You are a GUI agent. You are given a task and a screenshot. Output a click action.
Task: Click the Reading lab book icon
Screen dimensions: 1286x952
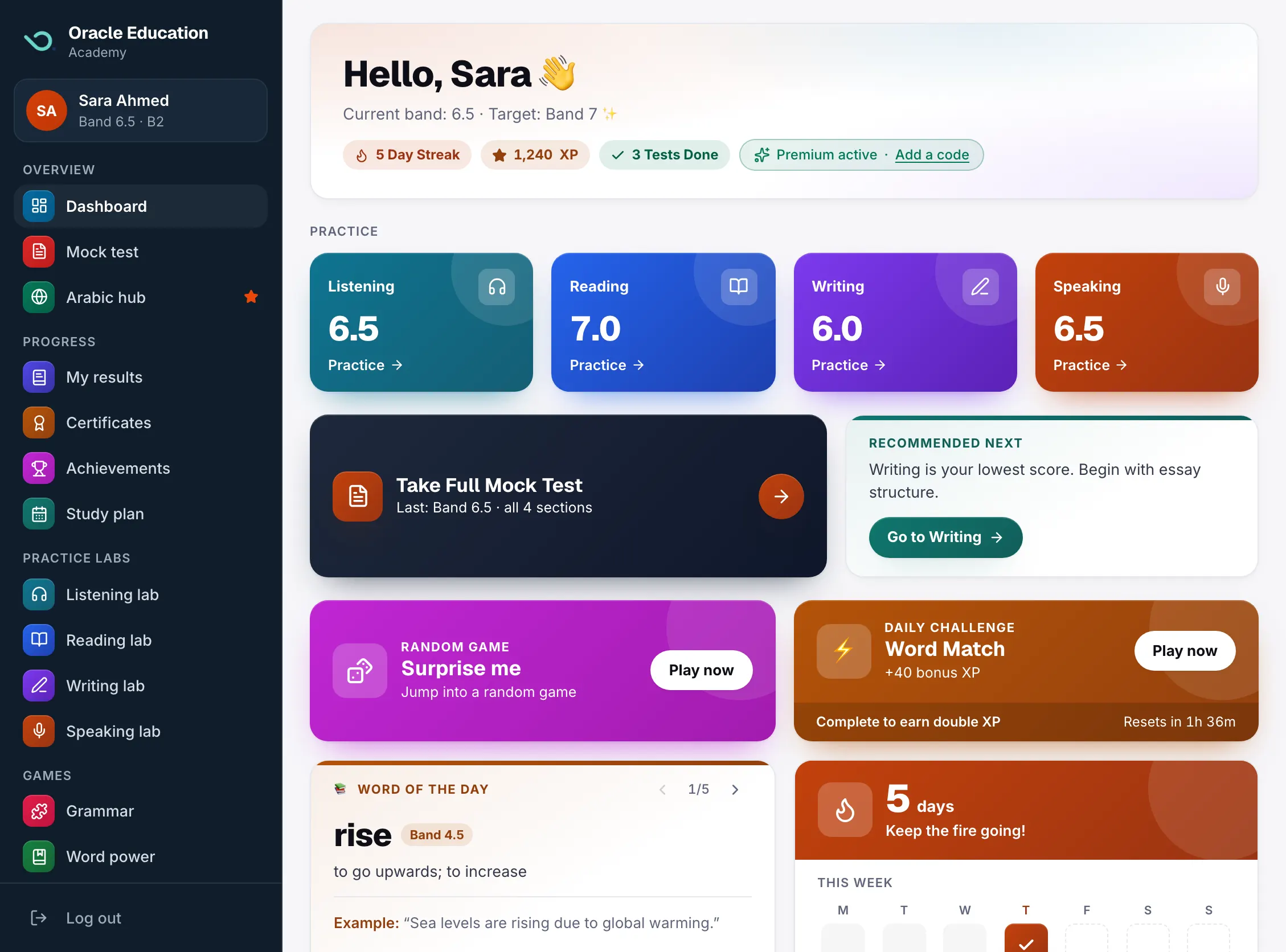click(x=39, y=639)
